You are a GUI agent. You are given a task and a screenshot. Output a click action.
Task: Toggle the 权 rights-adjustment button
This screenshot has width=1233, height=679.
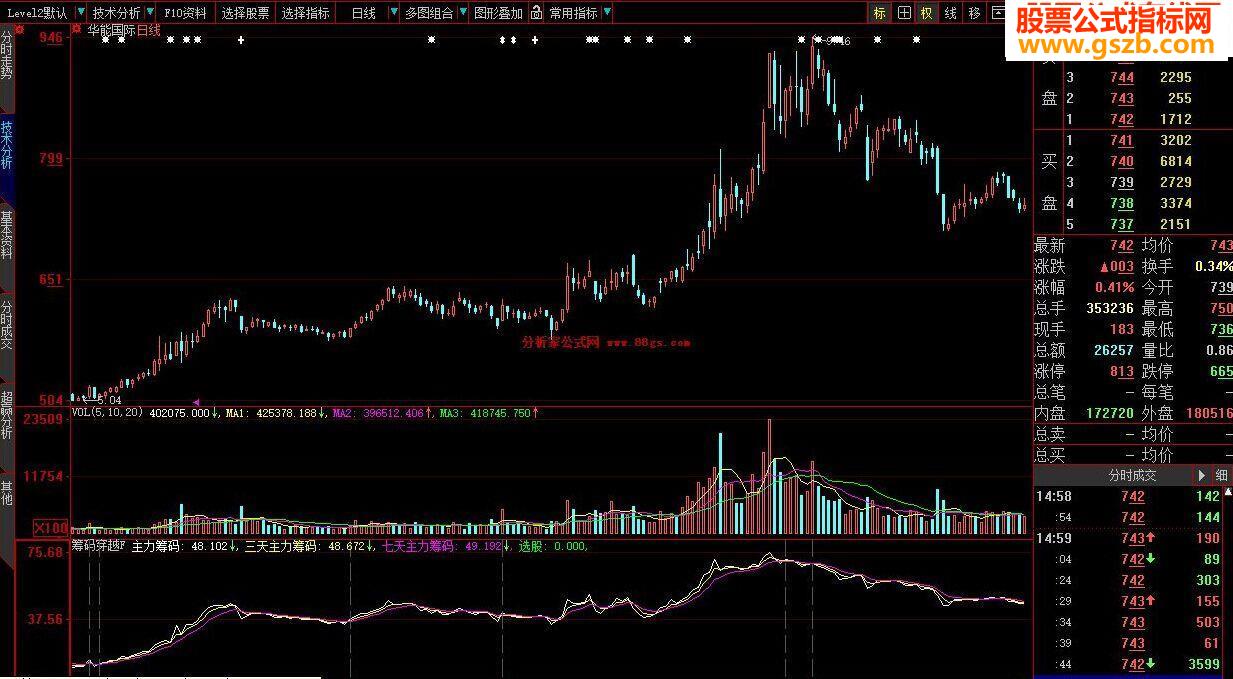(927, 13)
